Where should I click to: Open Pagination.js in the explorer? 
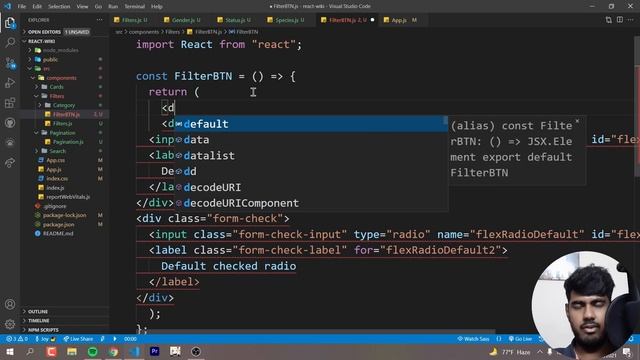(68, 142)
